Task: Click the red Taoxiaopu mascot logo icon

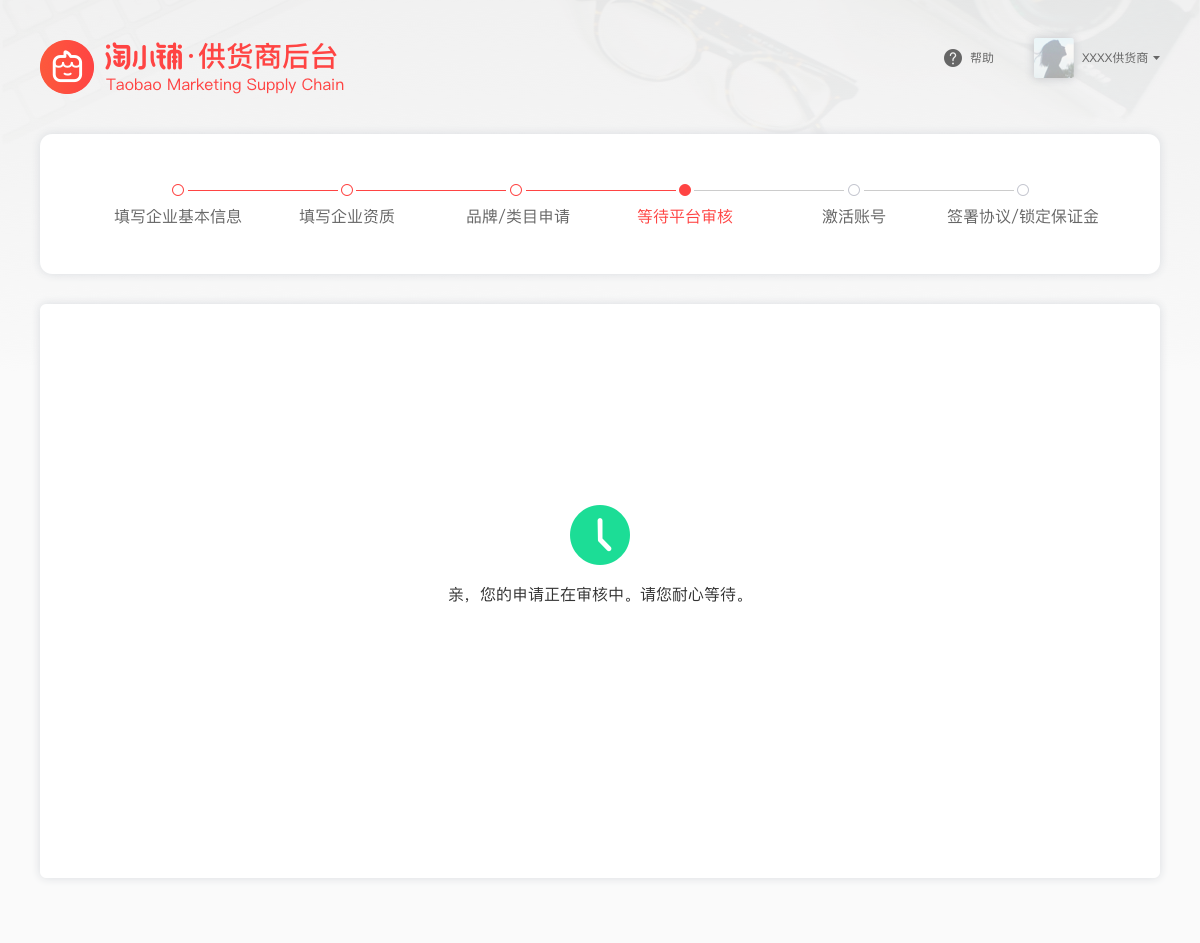Action: [x=67, y=67]
